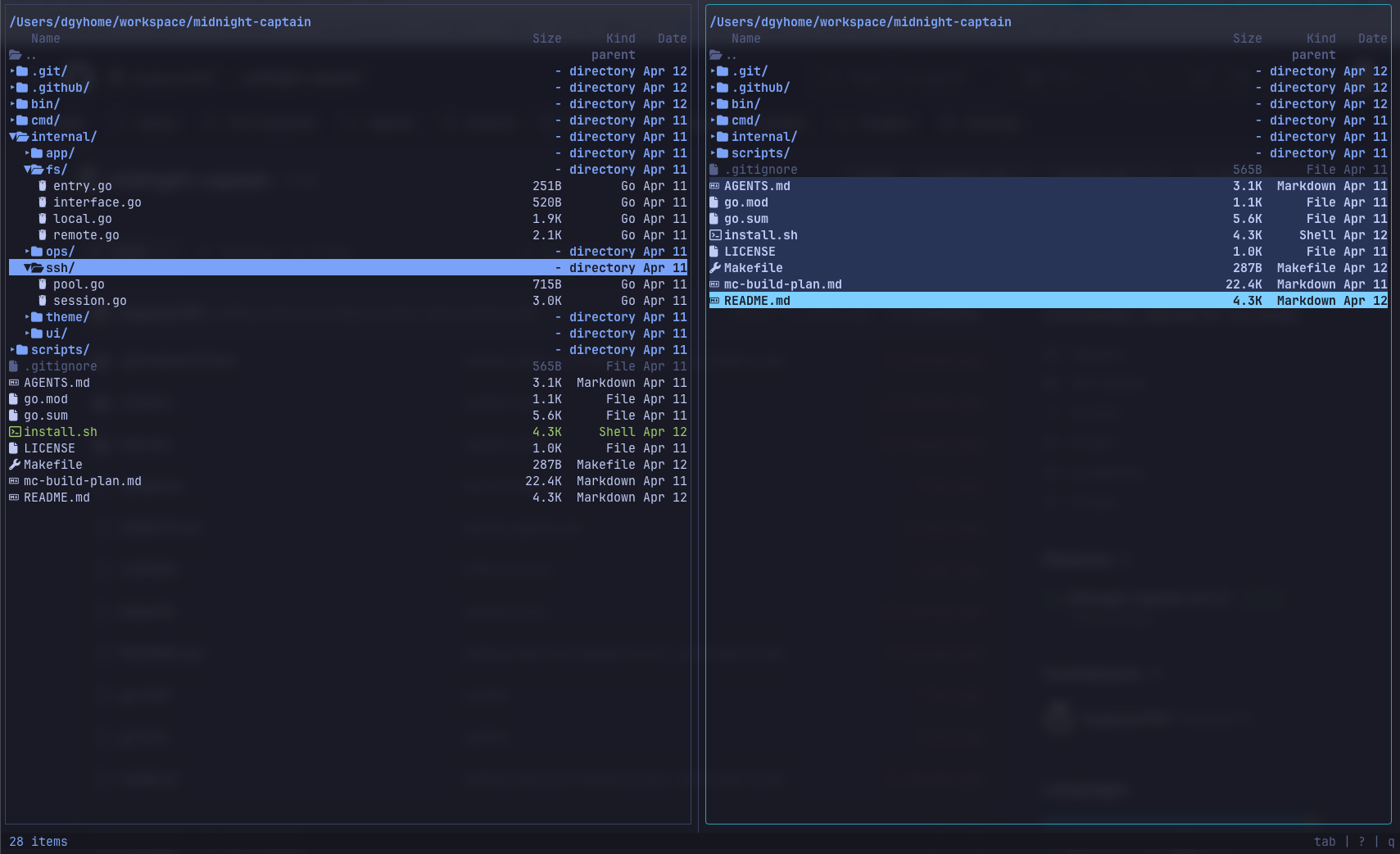The image size is (1400, 854).
Task: Click the wrench icon beside Makefile in left pane
Action: [14, 465]
